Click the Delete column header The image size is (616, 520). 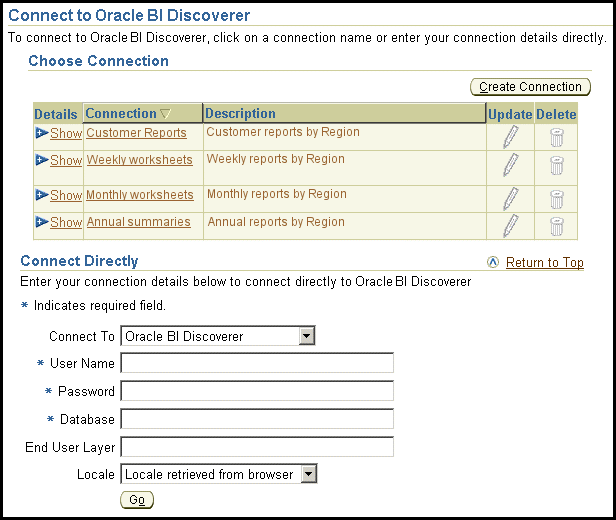click(556, 114)
